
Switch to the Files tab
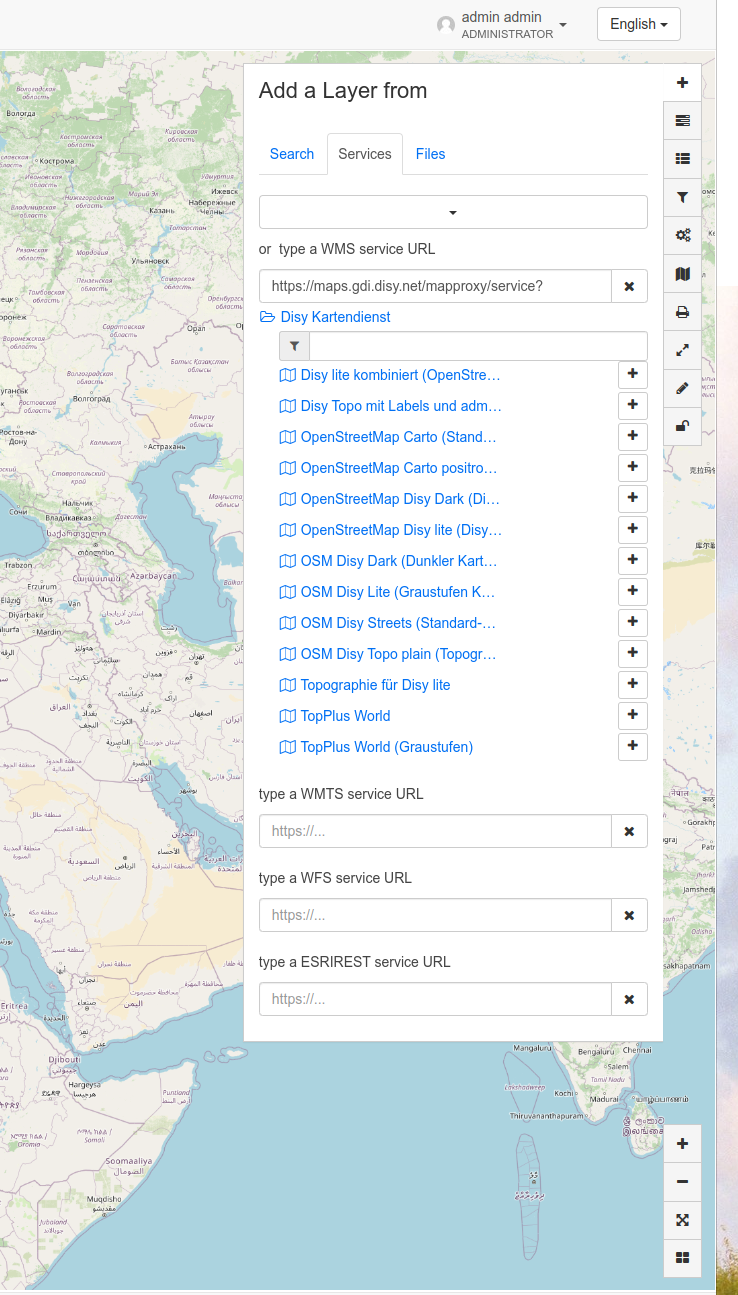431,154
